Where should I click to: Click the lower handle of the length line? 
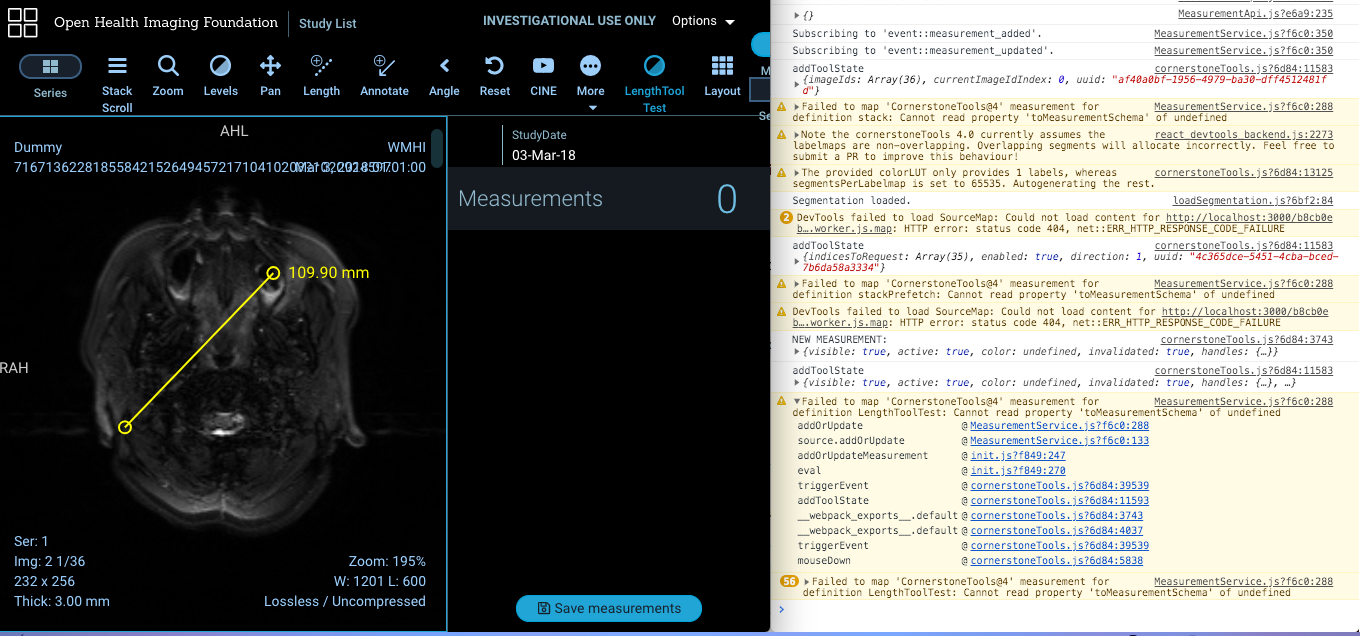(125, 427)
